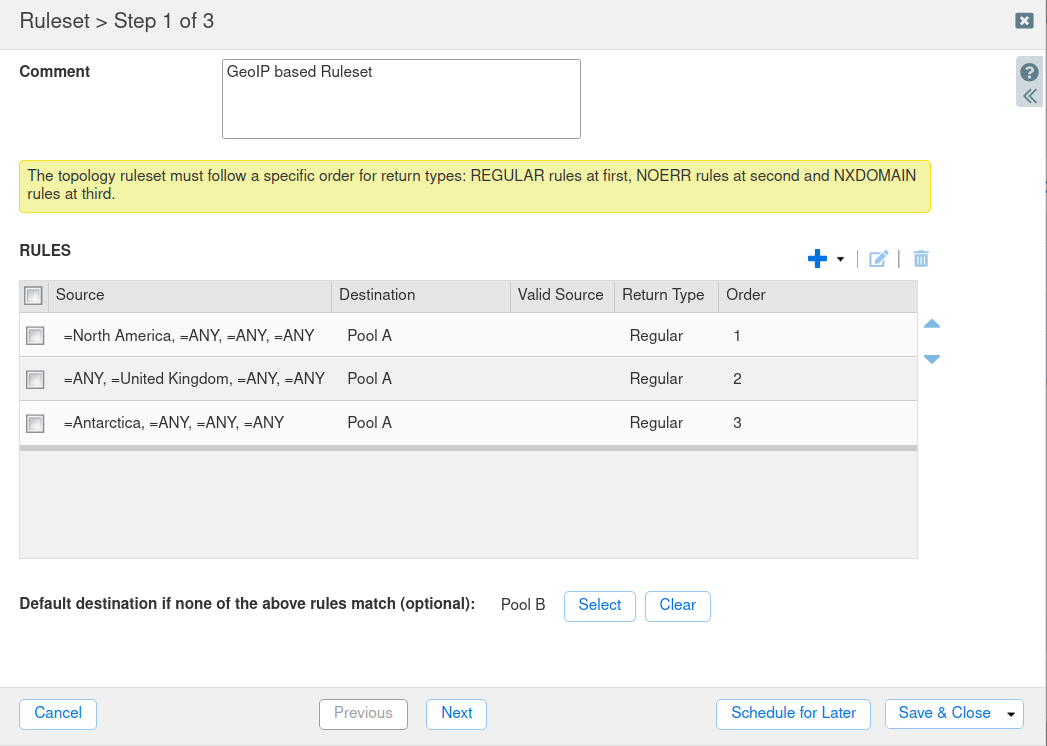Move rule up with the up arrow
Image resolution: width=1047 pixels, height=746 pixels.
[932, 324]
